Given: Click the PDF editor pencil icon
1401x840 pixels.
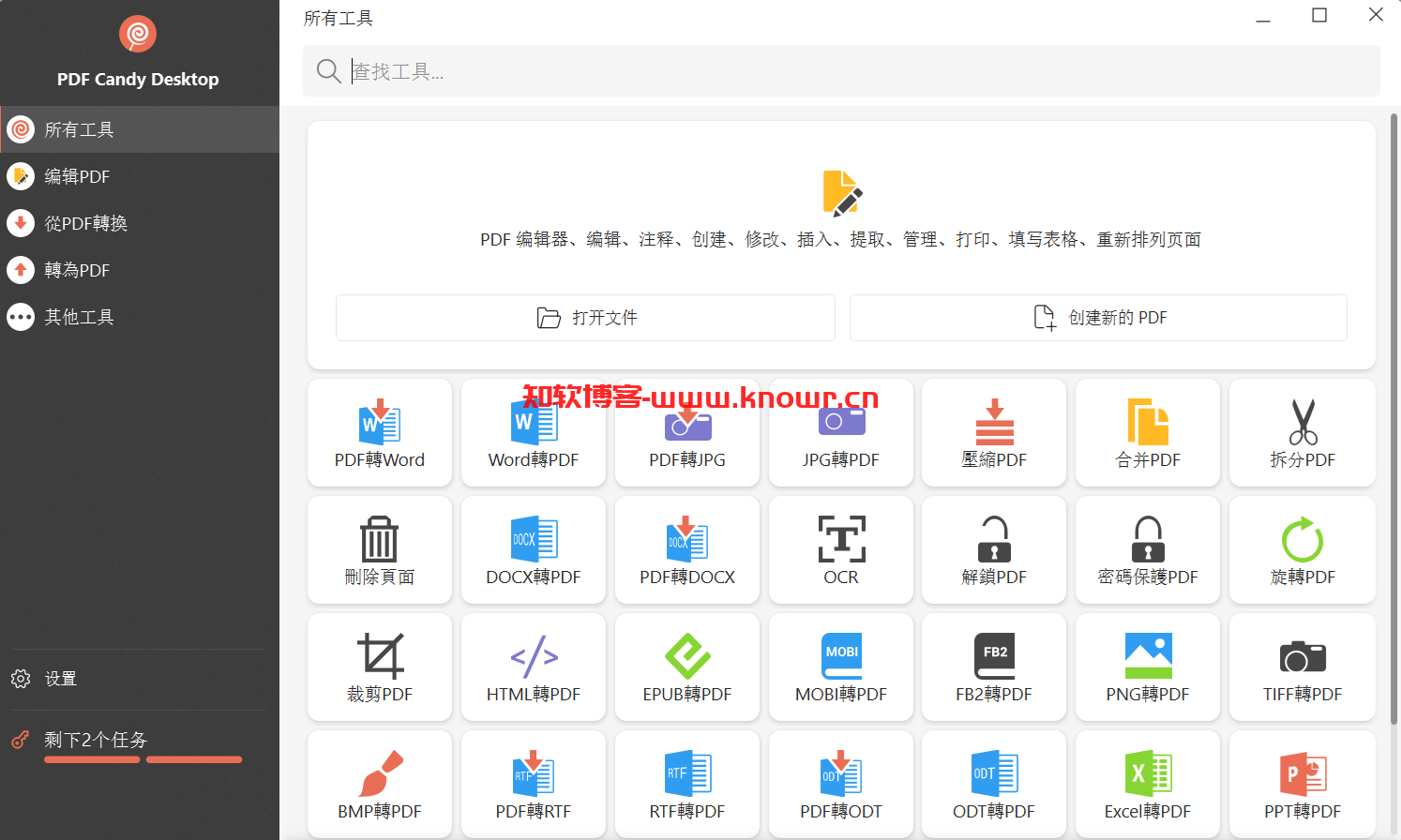Looking at the screenshot, I should pos(842,194).
